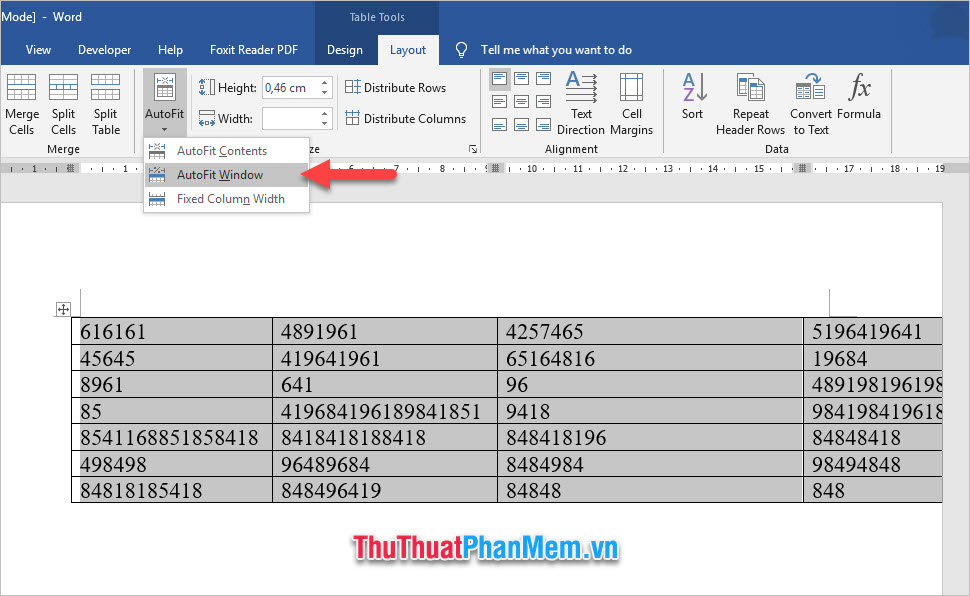Decrease row Height with down arrow
The width and height of the screenshot is (970, 596).
click(x=325, y=93)
